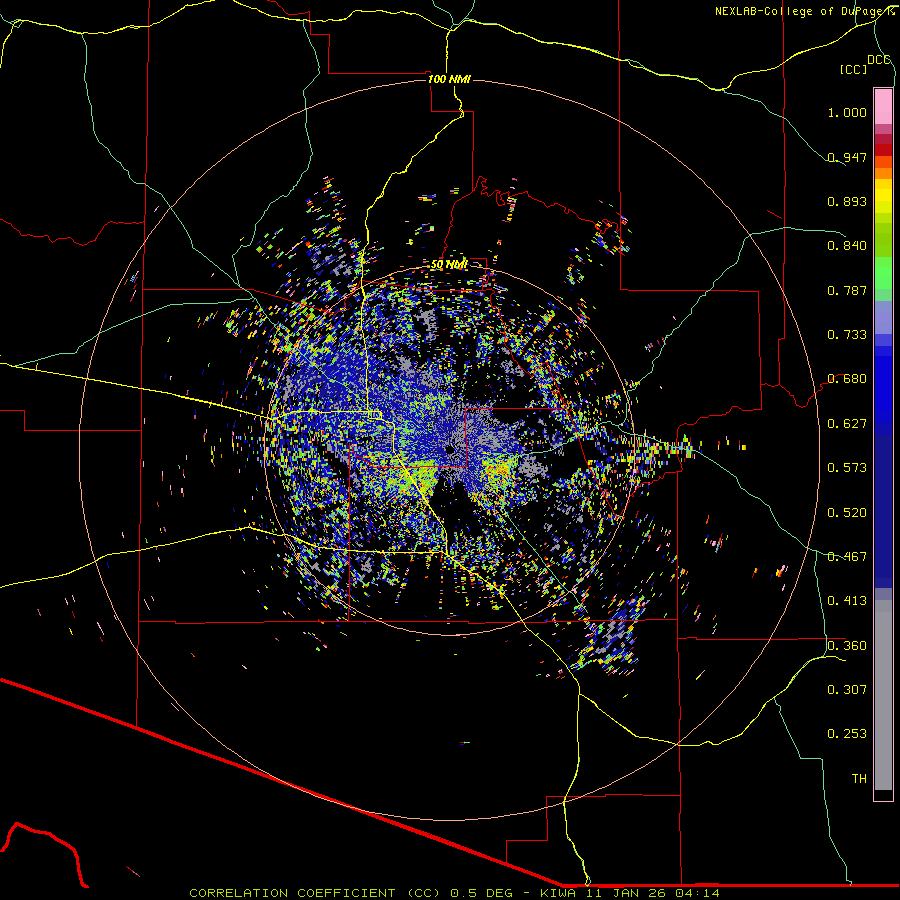Click the CORRELATION COEFFICIENT caption text
The height and width of the screenshot is (900, 900).
pyautogui.click(x=315, y=893)
